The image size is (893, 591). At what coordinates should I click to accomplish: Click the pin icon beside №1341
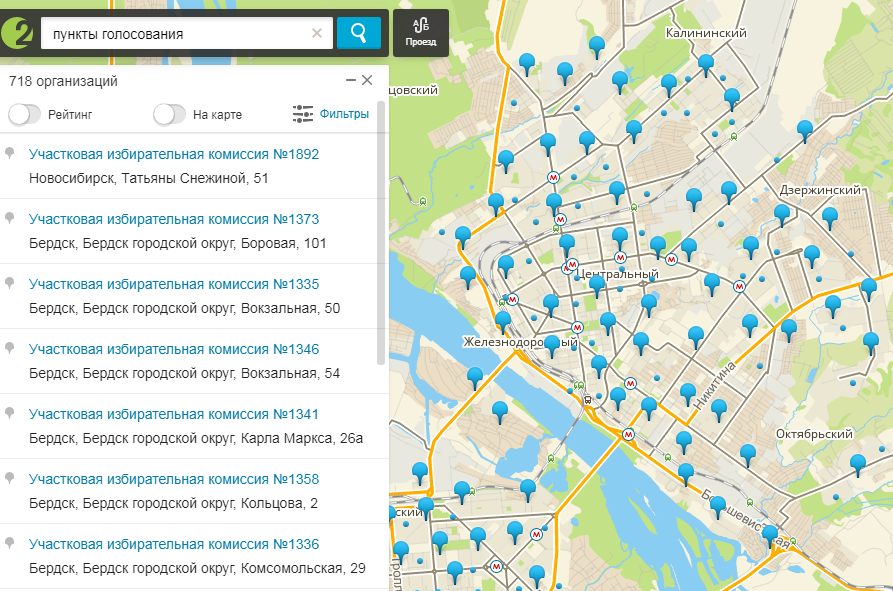pyautogui.click(x=9, y=413)
